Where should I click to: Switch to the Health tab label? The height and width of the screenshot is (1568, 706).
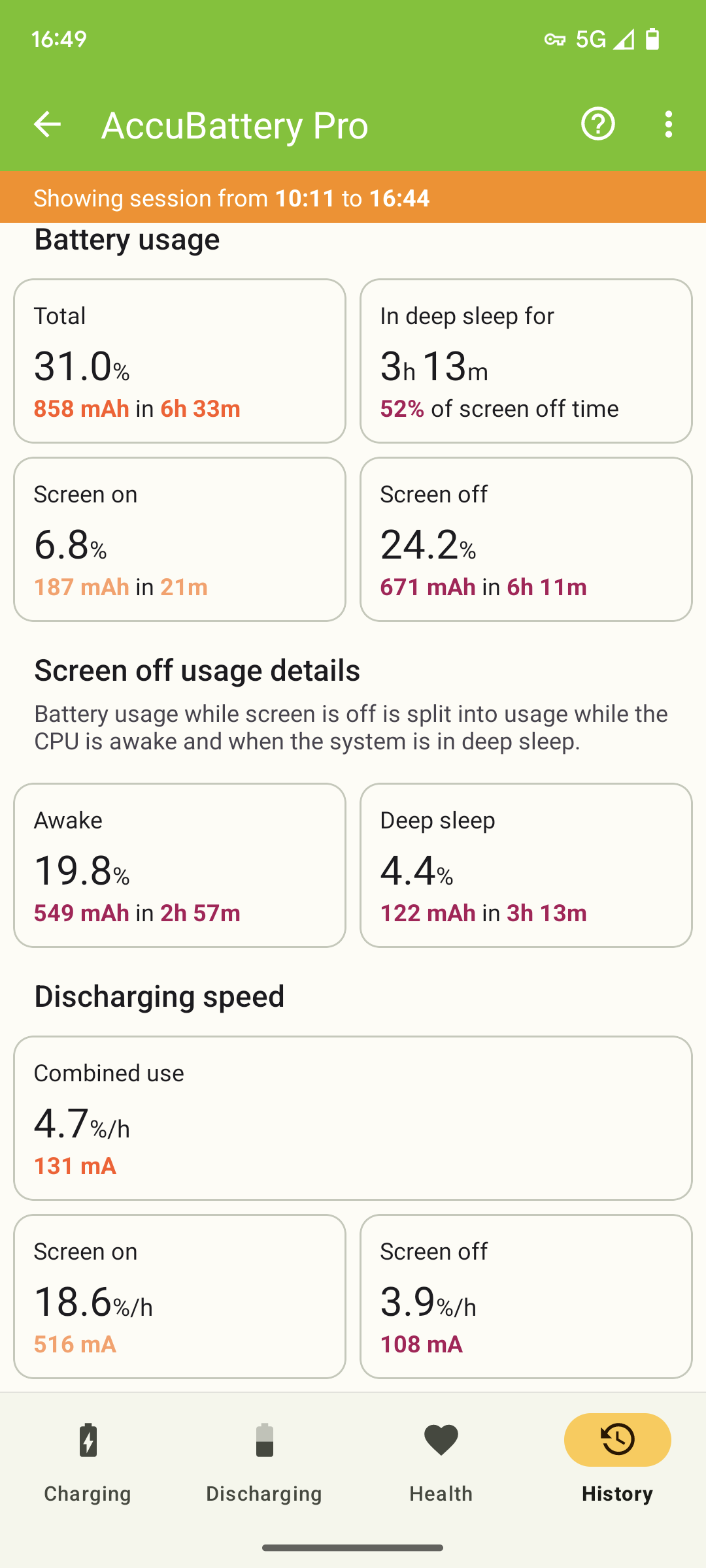click(x=441, y=1494)
